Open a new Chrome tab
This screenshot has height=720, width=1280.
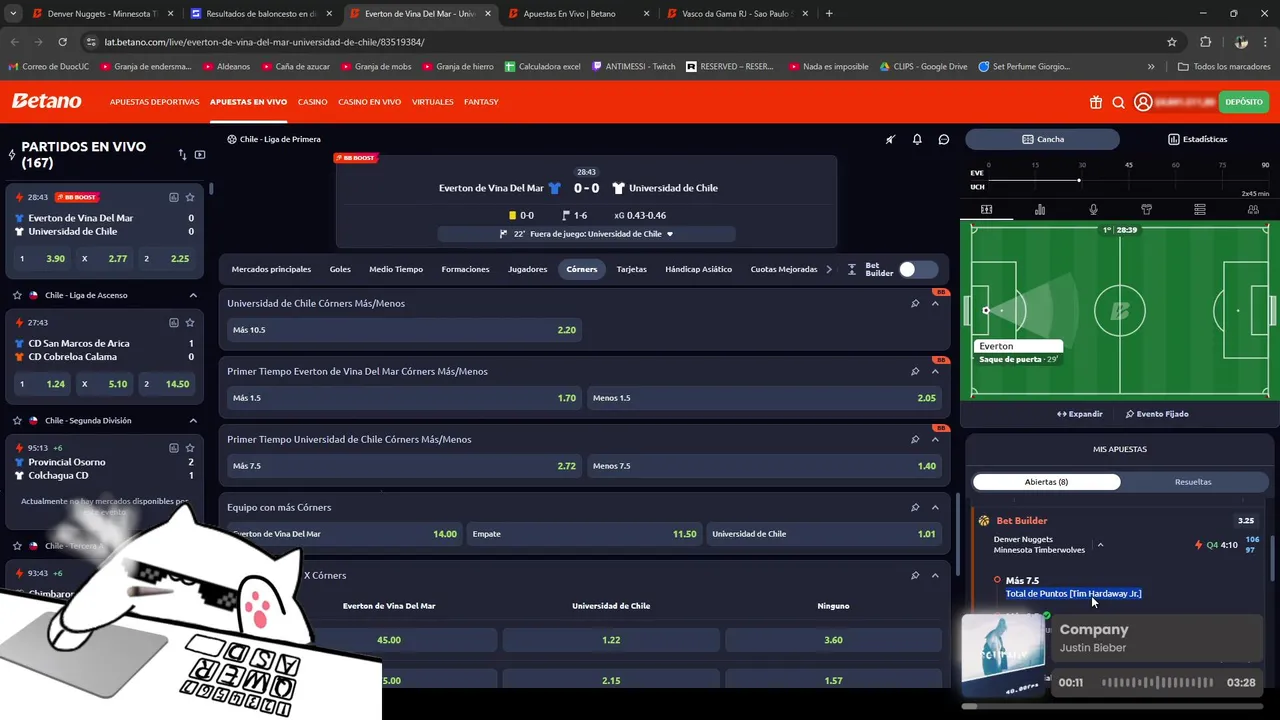click(829, 14)
